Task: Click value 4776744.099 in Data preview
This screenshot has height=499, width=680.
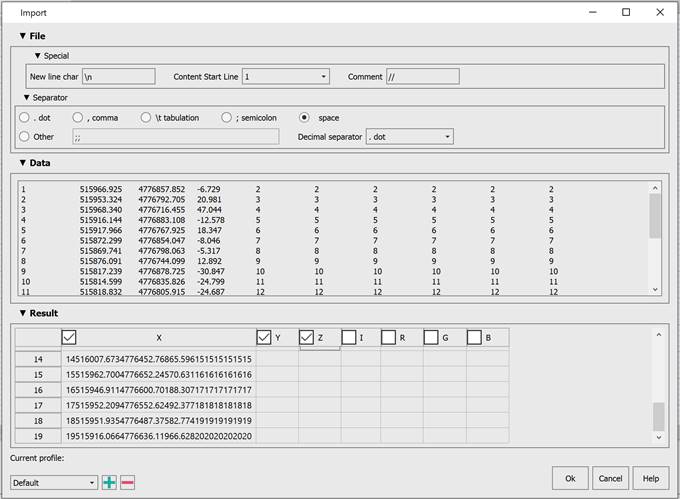Action: (162, 261)
